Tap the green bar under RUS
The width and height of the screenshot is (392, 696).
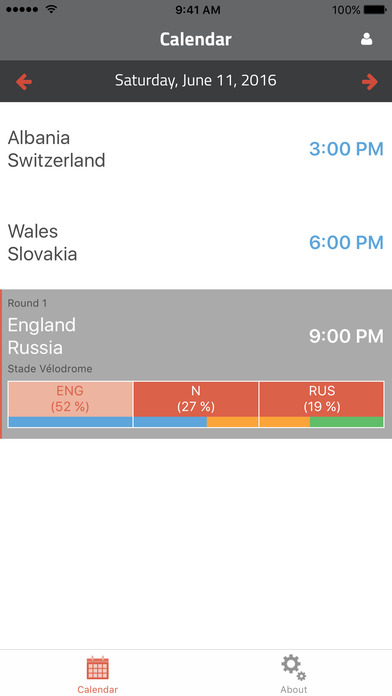(x=347, y=422)
